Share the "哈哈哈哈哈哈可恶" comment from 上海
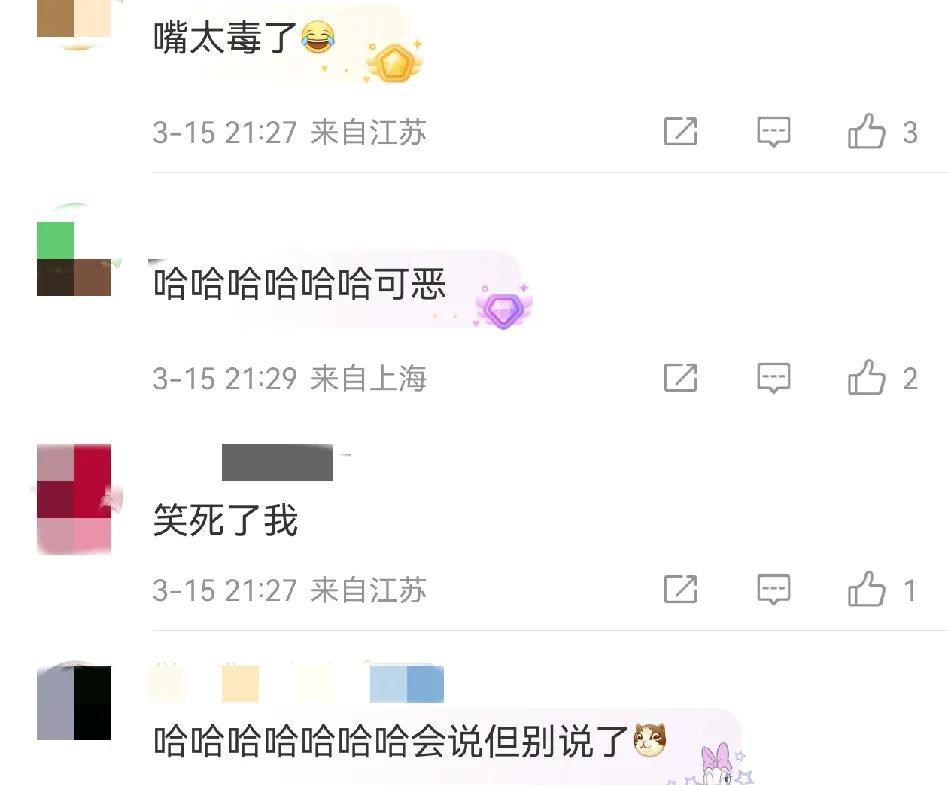This screenshot has width=948, height=785. [x=681, y=378]
